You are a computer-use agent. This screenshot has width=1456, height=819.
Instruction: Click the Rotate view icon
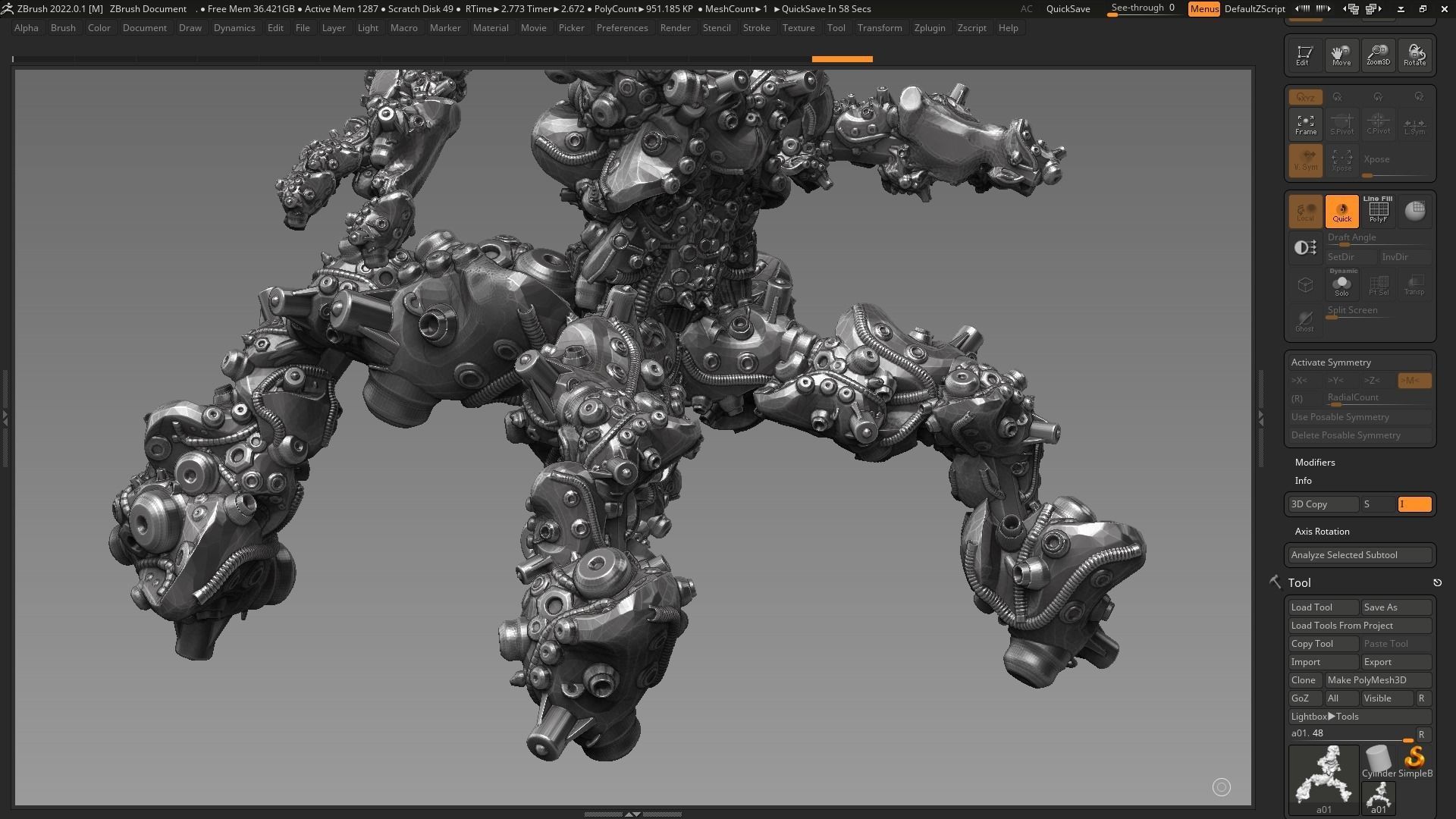point(1414,55)
